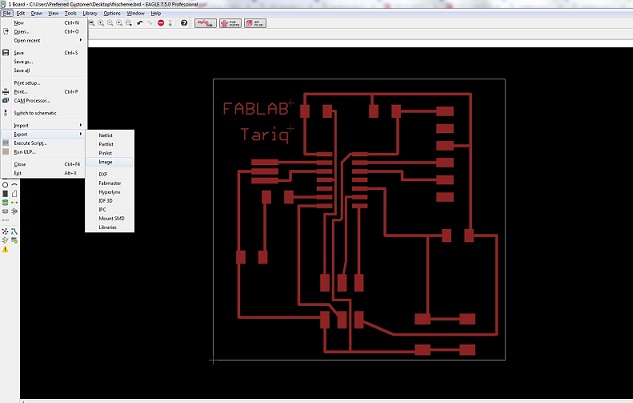The height and width of the screenshot is (403, 633).
Task: Open the Edit menu
Action: point(21,13)
